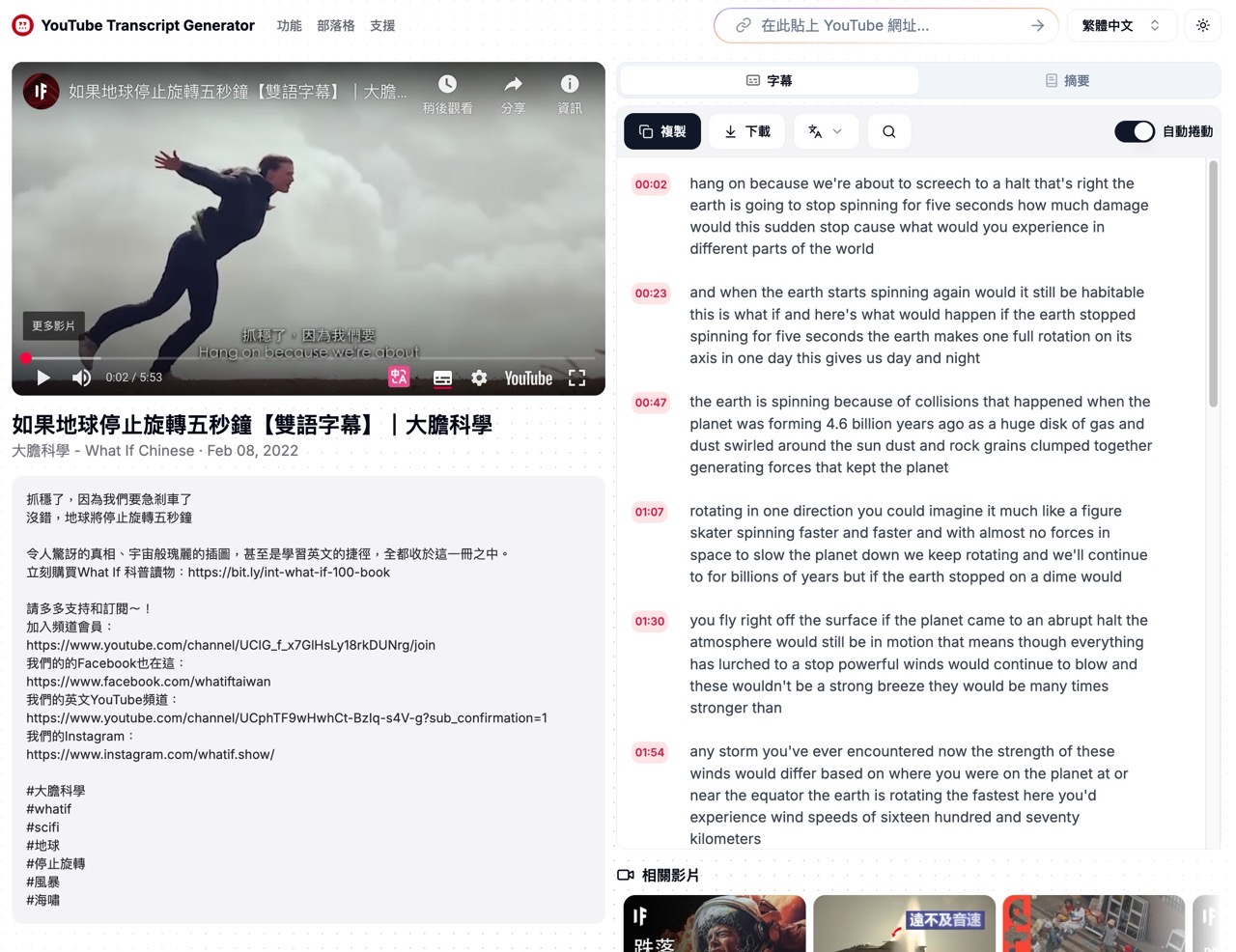
Task: Click the 分享 share arrow icon
Action: (x=514, y=84)
